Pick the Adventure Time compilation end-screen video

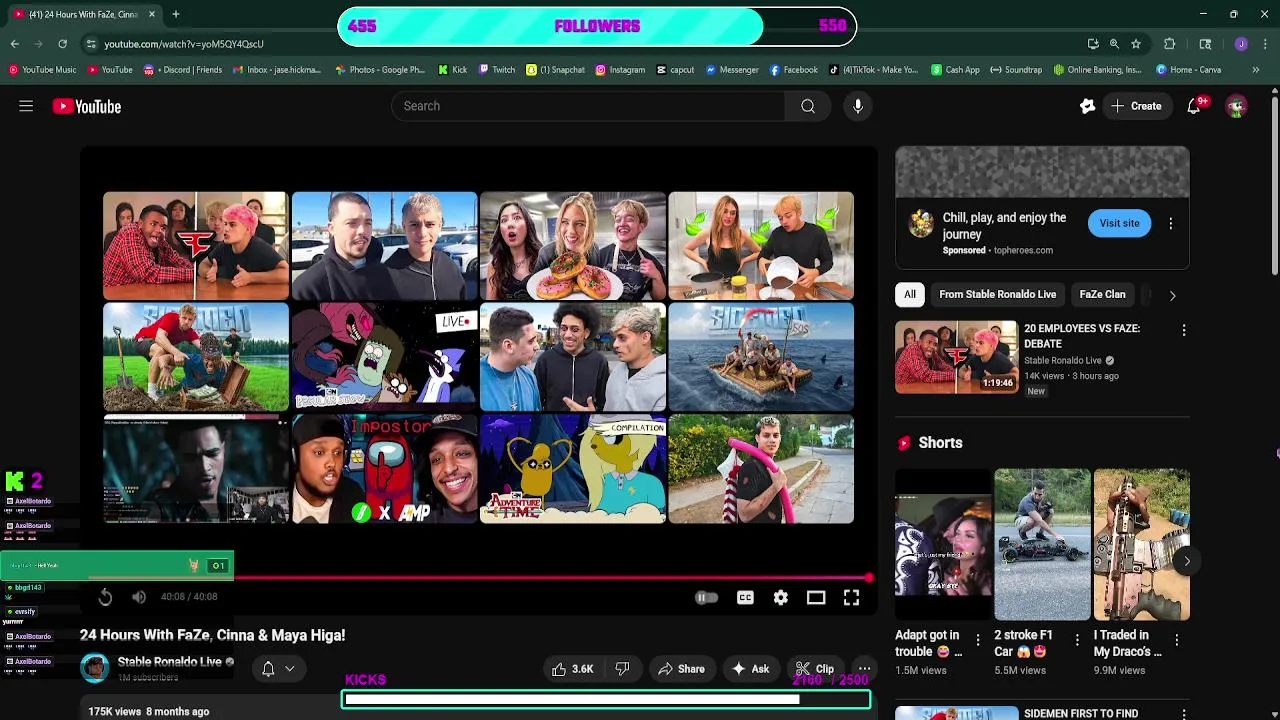[573, 470]
